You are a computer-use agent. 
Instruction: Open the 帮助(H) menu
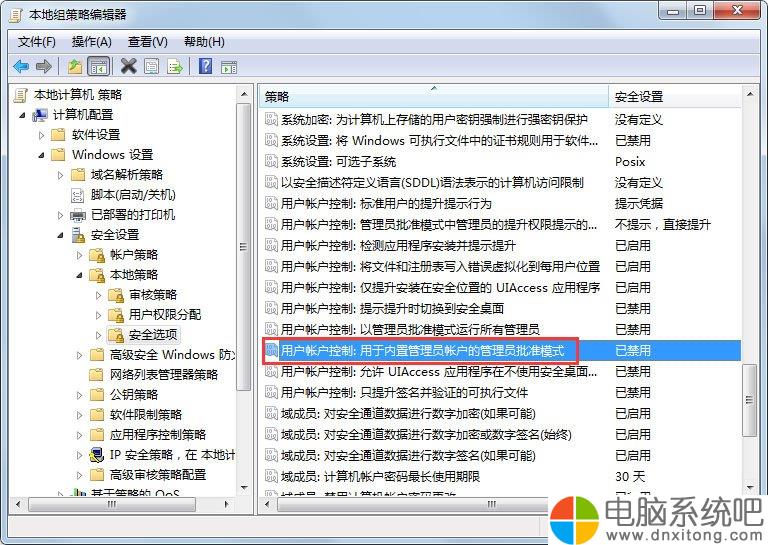(204, 42)
